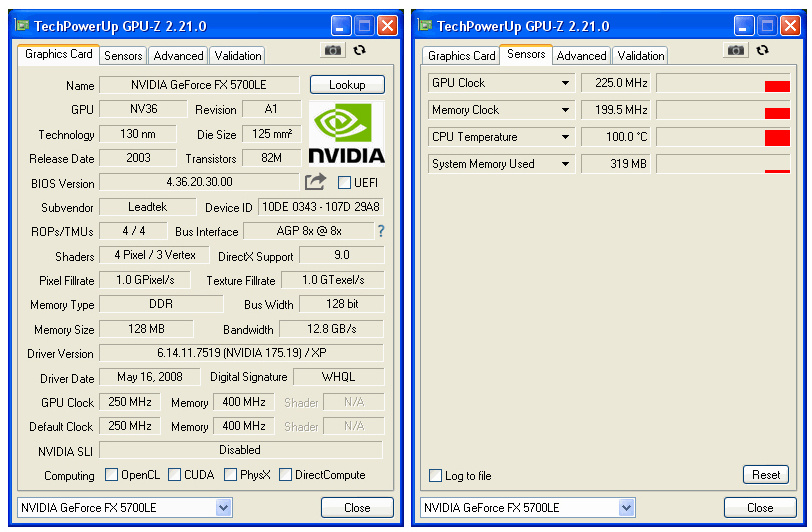The image size is (812, 532).
Task: Click refresh icon in left GPU-Z window
Action: pos(359,50)
